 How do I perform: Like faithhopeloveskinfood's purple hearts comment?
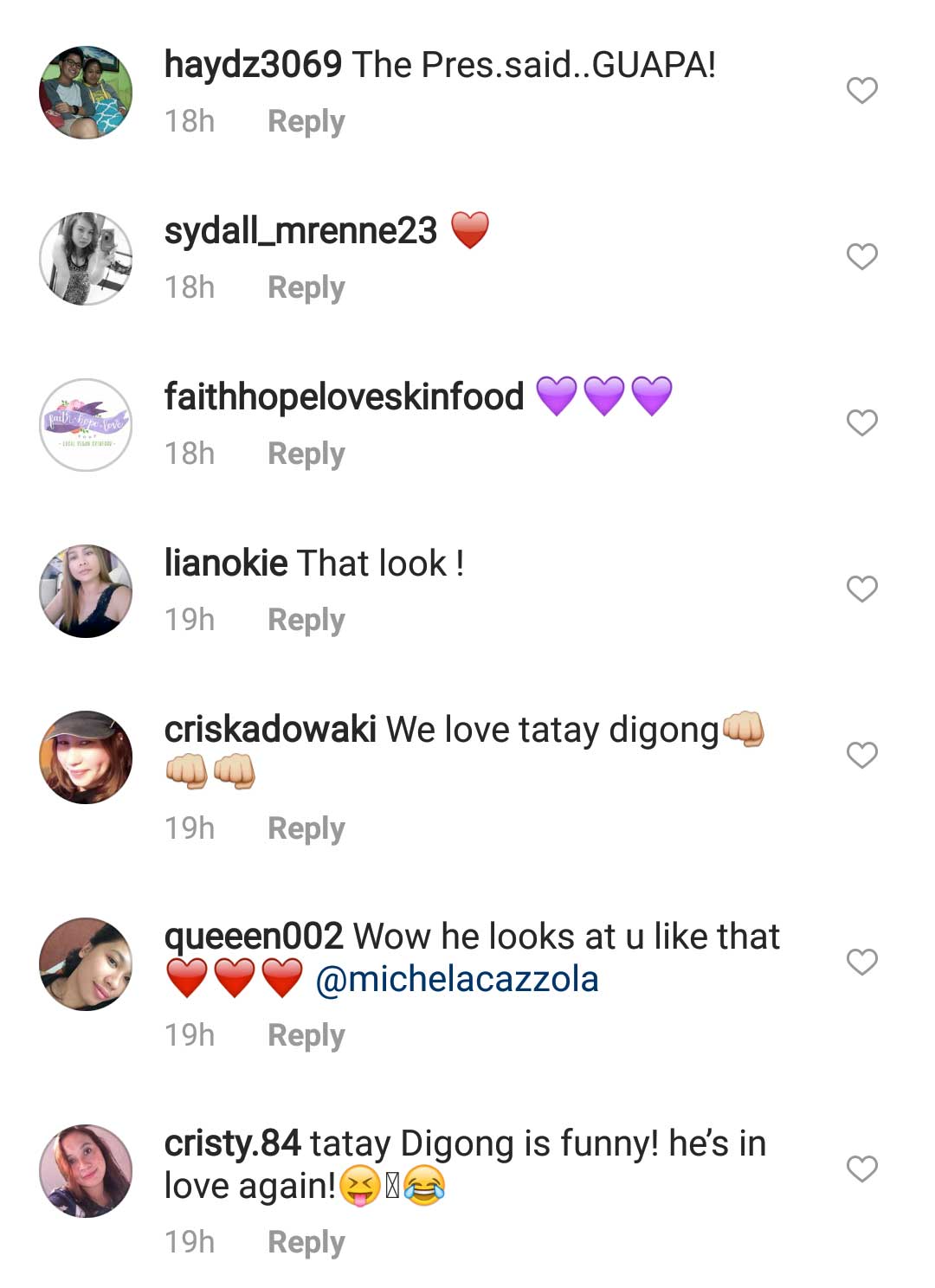coord(861,422)
